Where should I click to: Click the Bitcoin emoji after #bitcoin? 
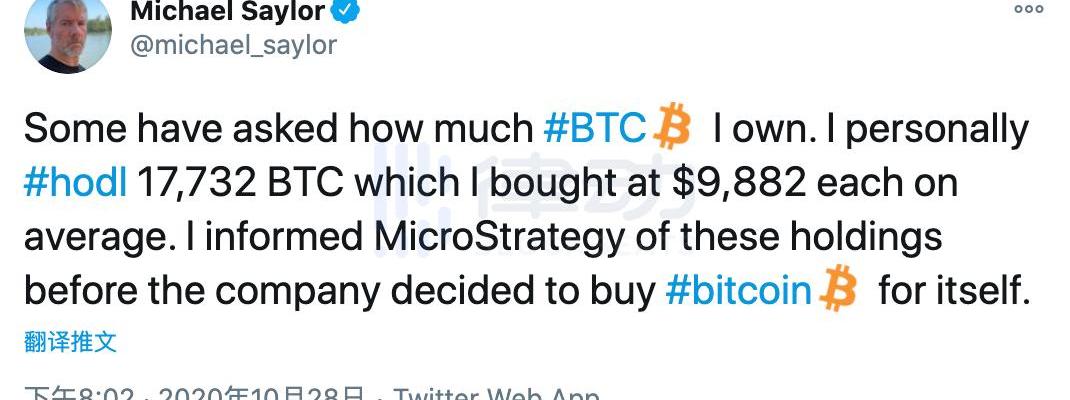pos(838,290)
